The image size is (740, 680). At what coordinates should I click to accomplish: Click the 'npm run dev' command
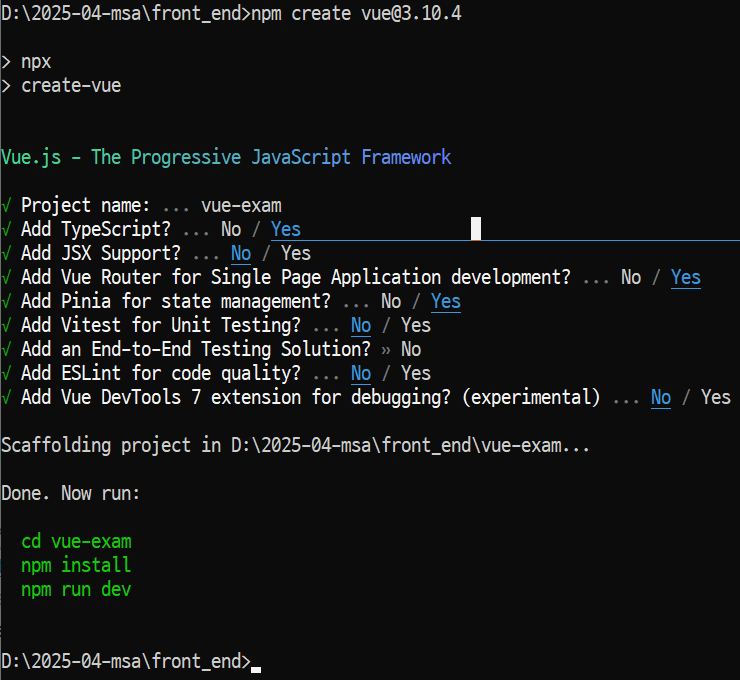point(76,590)
